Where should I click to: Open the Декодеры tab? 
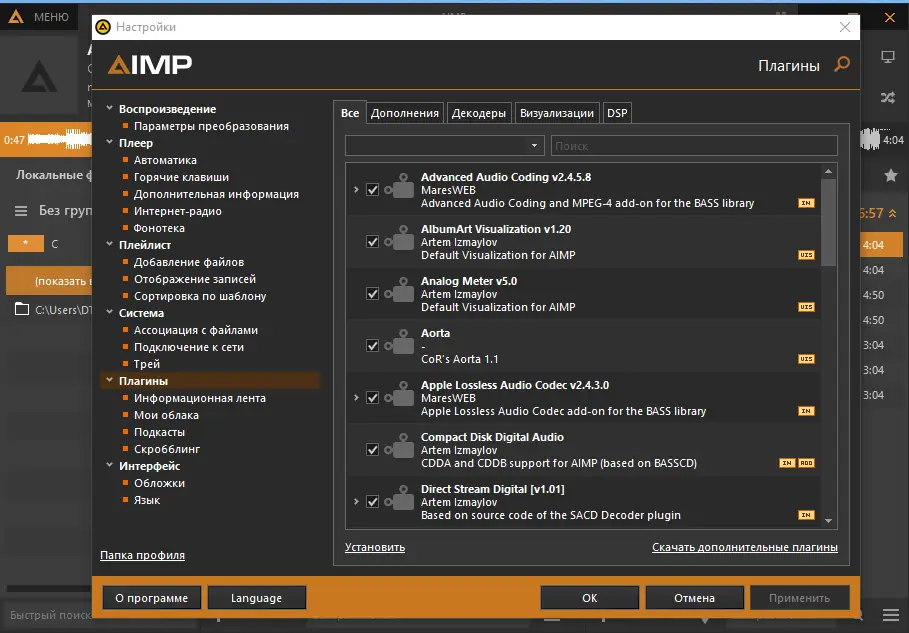click(x=479, y=113)
